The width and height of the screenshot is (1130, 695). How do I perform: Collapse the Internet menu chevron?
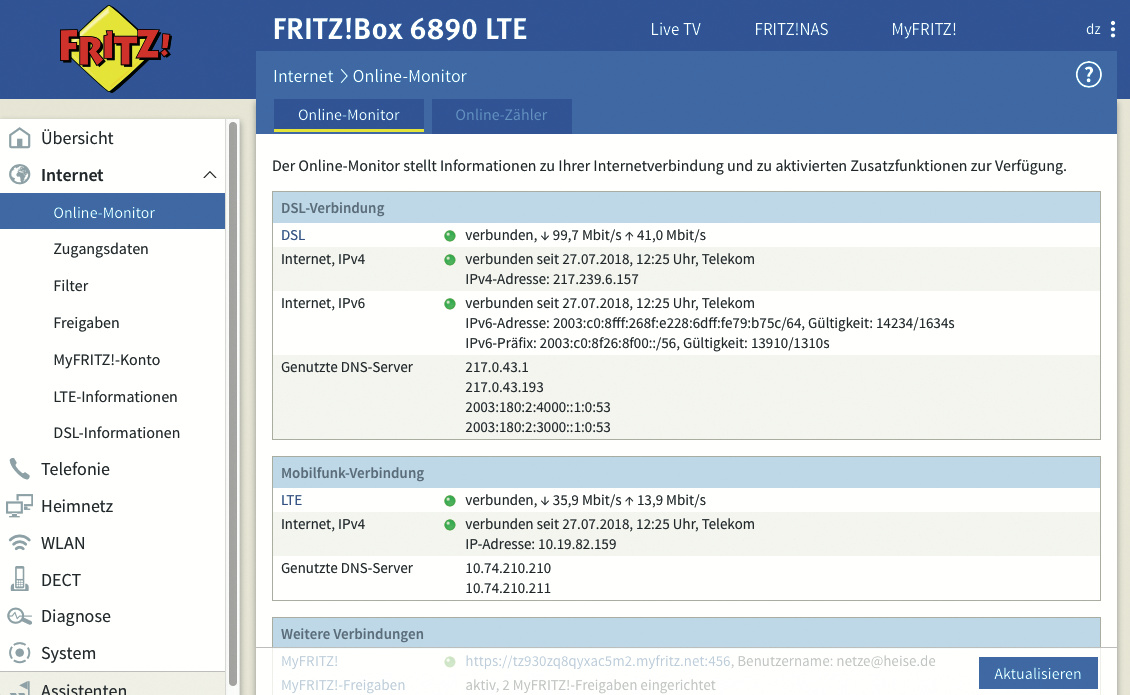(209, 175)
